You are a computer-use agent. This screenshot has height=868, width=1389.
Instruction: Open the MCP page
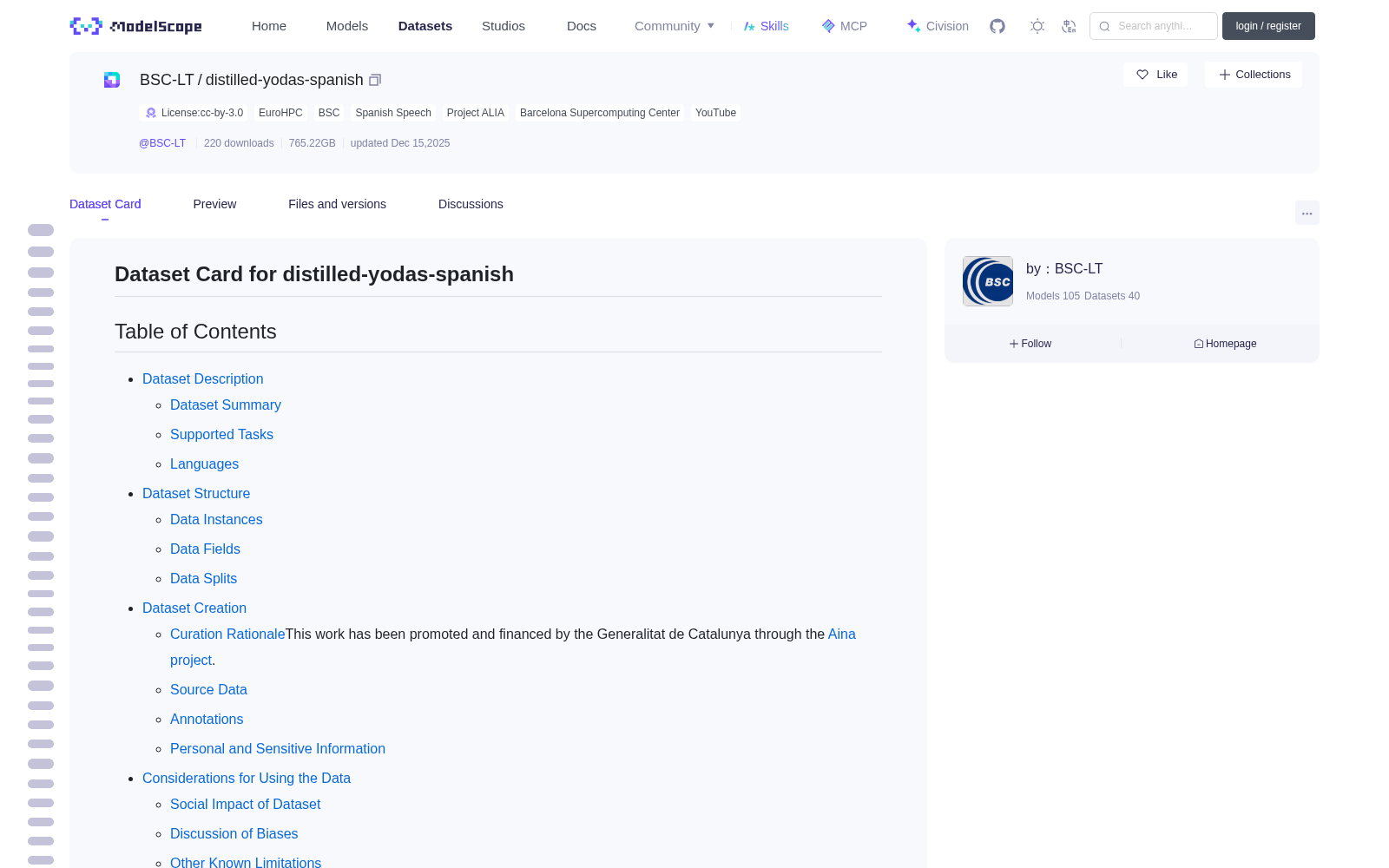pos(845,26)
